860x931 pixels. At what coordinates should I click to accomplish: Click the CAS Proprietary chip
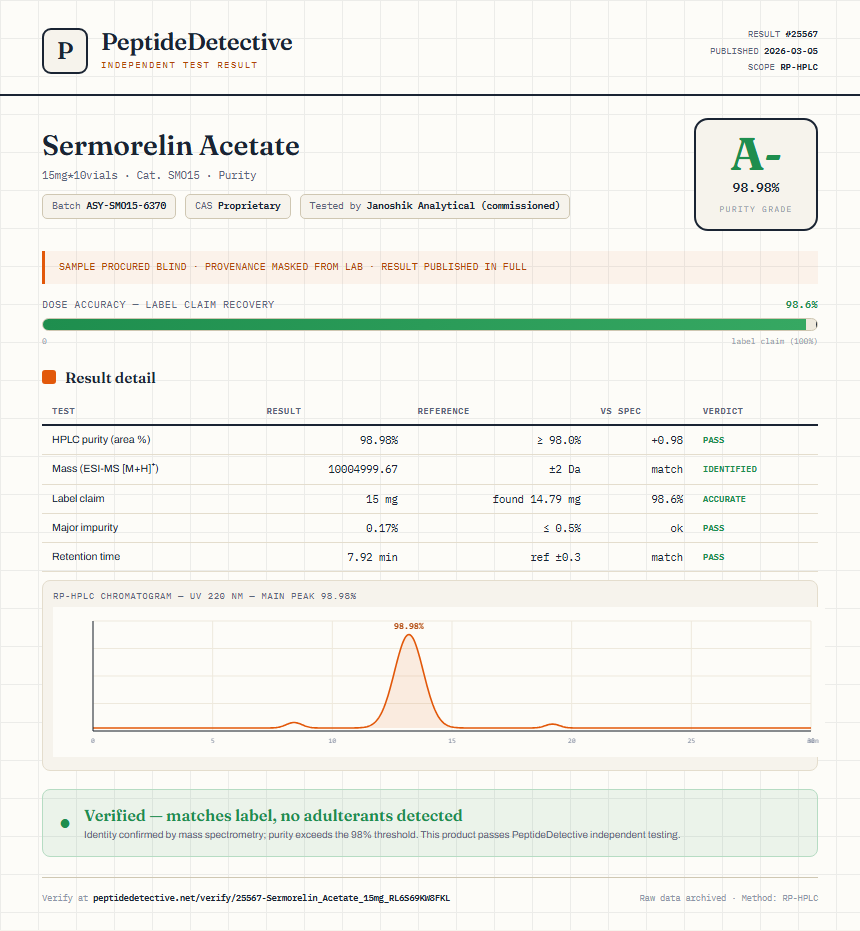click(238, 206)
